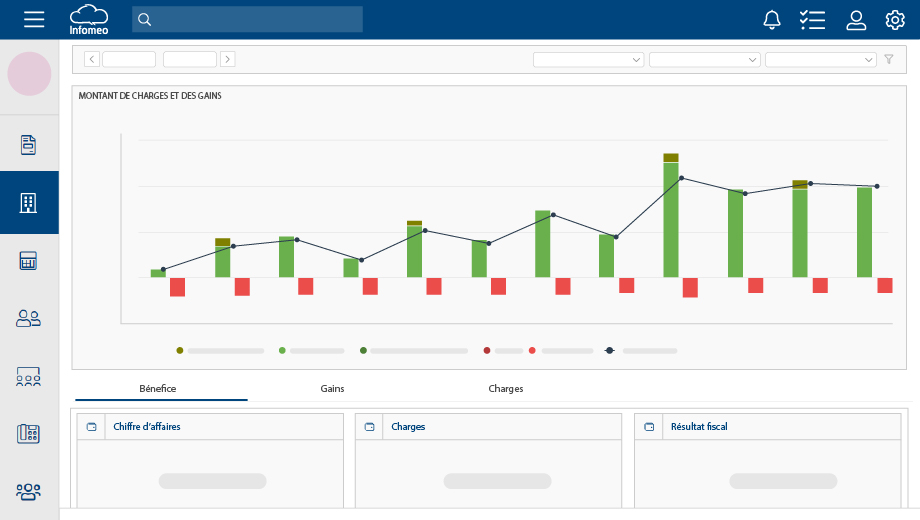Switch to the Charges tab
The image size is (920, 520).
(x=505, y=388)
